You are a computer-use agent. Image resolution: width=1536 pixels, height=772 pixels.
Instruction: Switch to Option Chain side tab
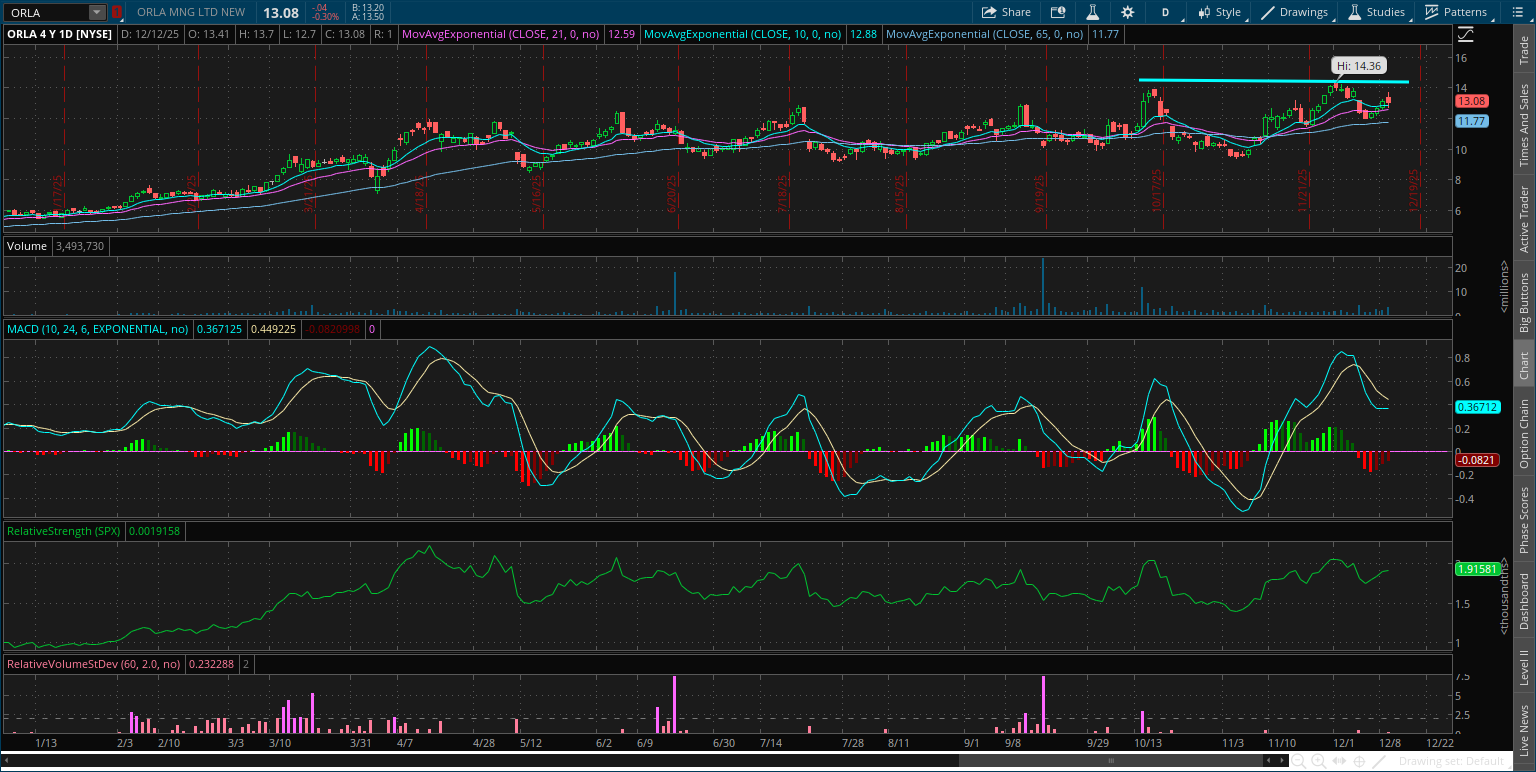coord(1524,433)
